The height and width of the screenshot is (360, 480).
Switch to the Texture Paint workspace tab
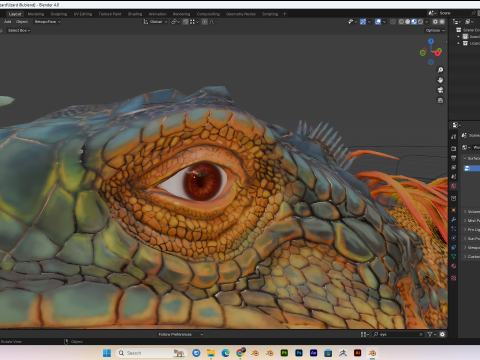110,14
